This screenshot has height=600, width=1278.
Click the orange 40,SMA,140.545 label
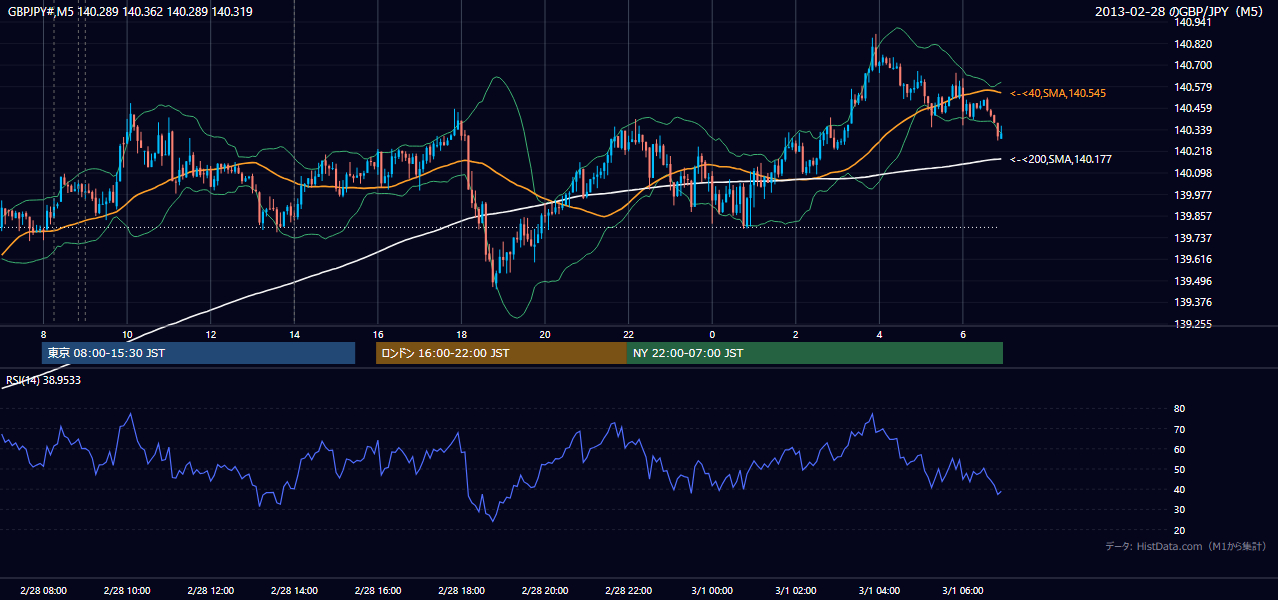coord(1058,93)
